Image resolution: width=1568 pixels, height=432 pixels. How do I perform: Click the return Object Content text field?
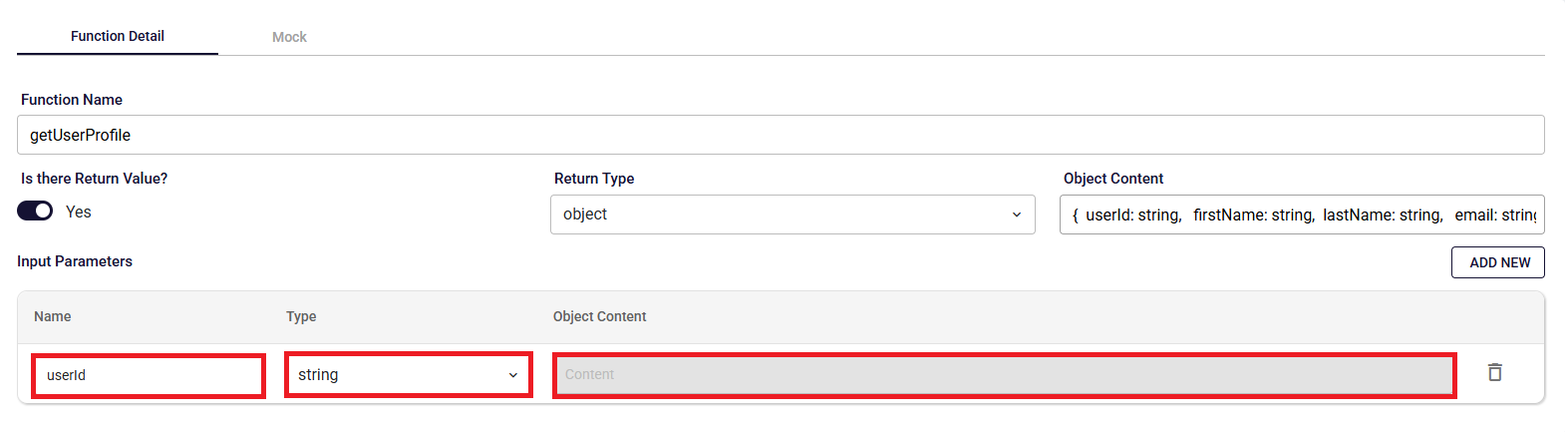pyautogui.click(x=1302, y=215)
